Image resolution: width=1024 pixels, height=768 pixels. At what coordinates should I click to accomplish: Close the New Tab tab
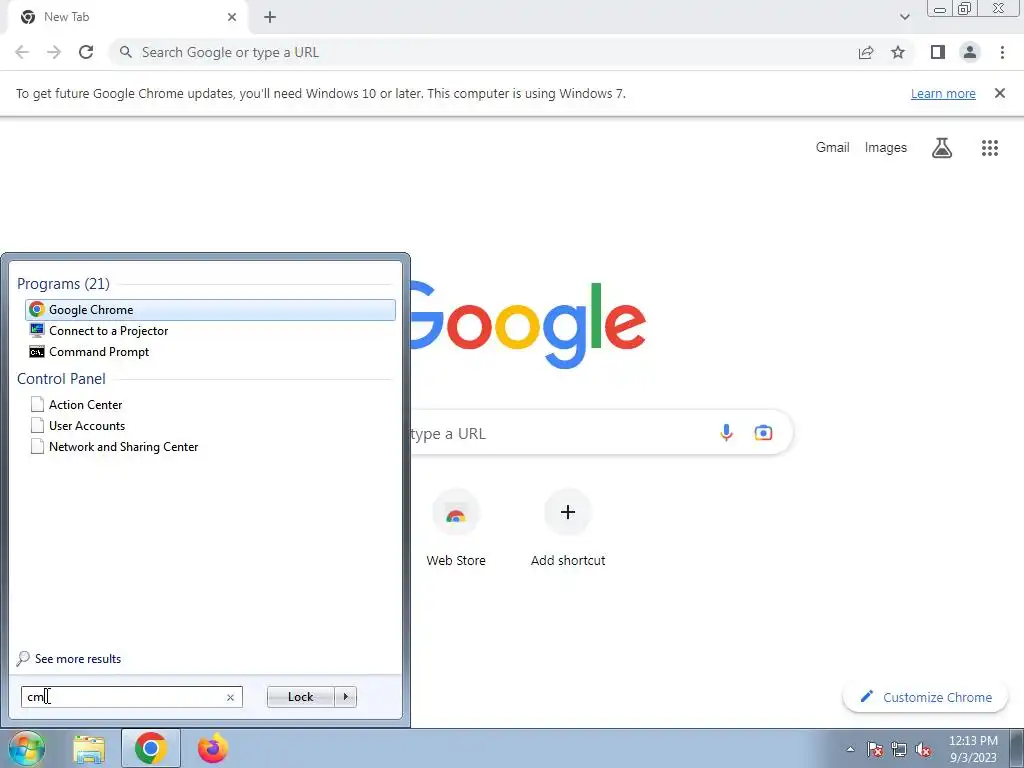[x=232, y=17]
